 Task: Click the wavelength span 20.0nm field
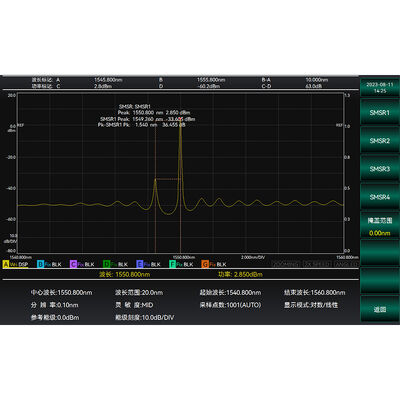click(x=139, y=292)
